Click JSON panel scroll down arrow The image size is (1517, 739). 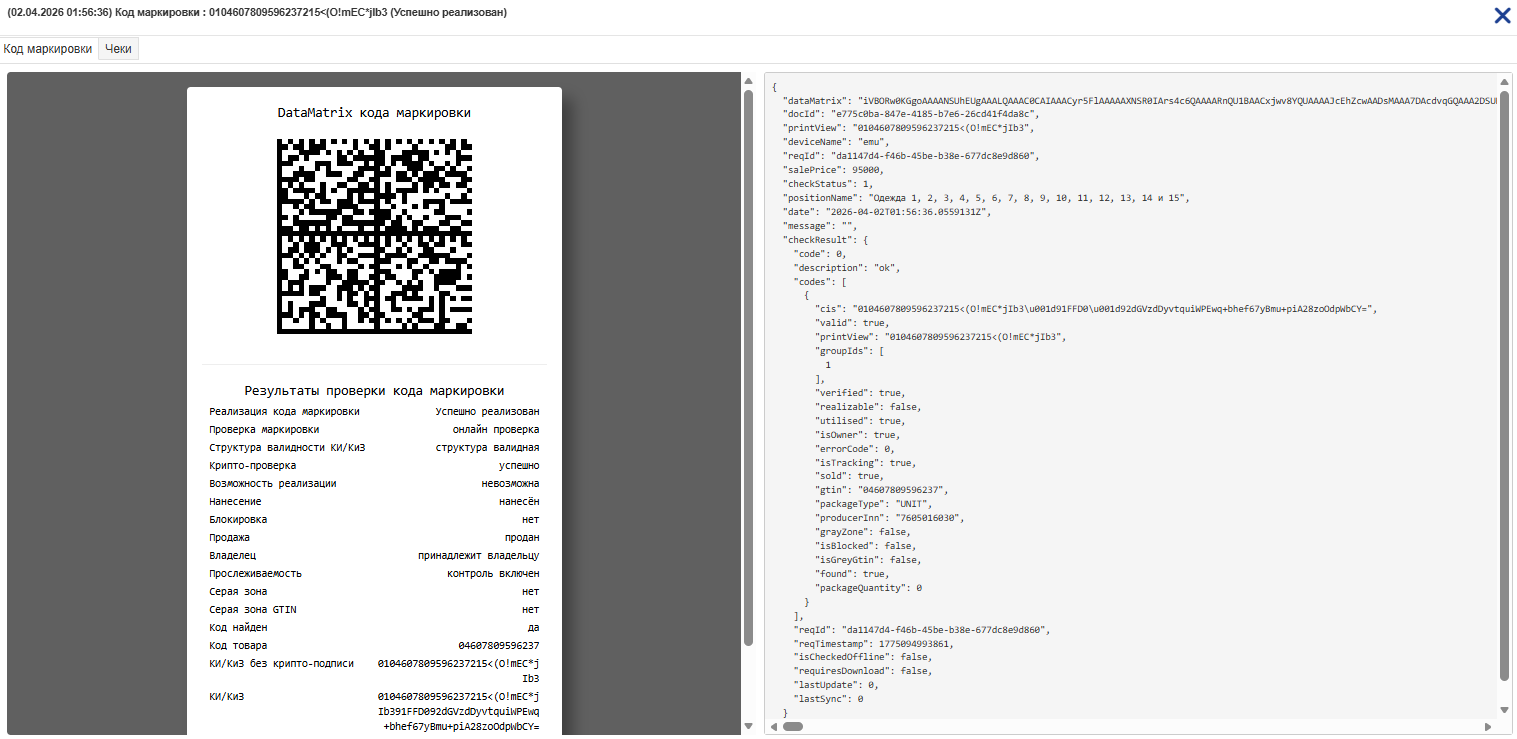point(1504,709)
